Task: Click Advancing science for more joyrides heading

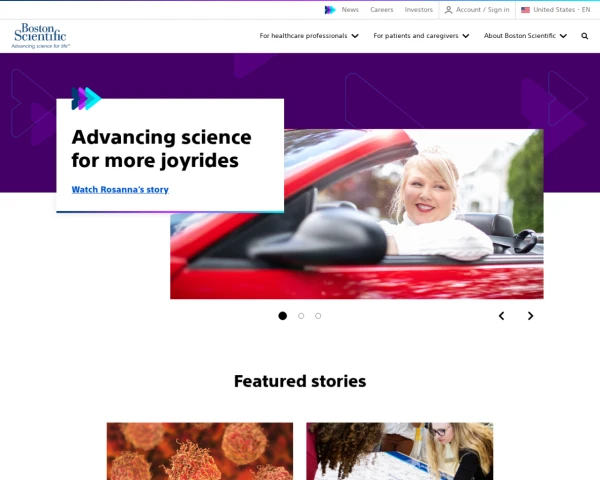Action: pyautogui.click(x=161, y=149)
